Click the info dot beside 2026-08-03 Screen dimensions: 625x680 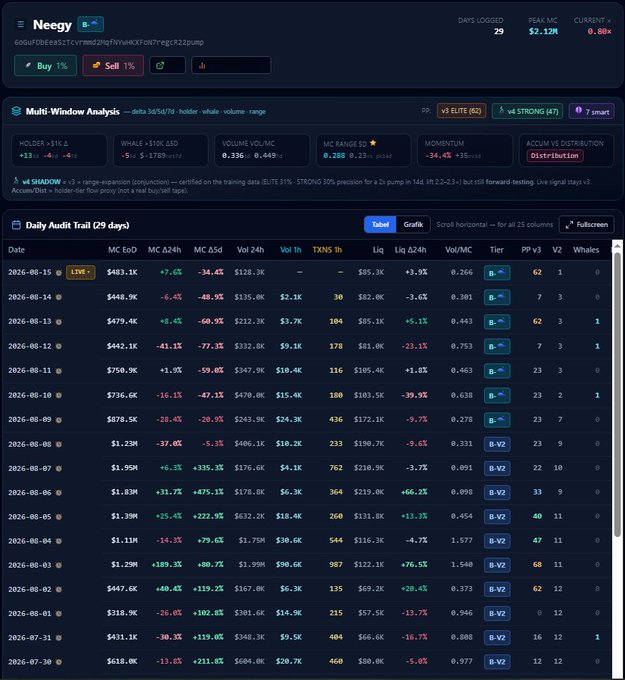coord(59,565)
